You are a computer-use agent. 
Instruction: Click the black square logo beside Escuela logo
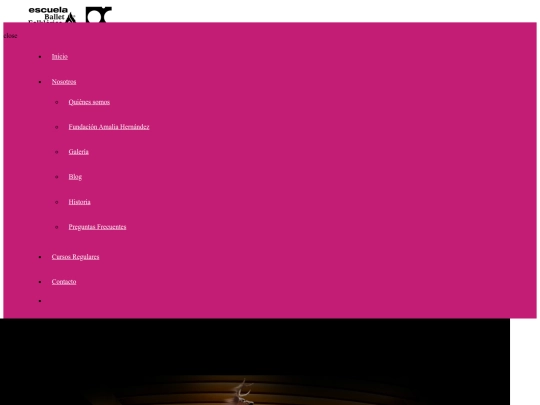point(99,15)
